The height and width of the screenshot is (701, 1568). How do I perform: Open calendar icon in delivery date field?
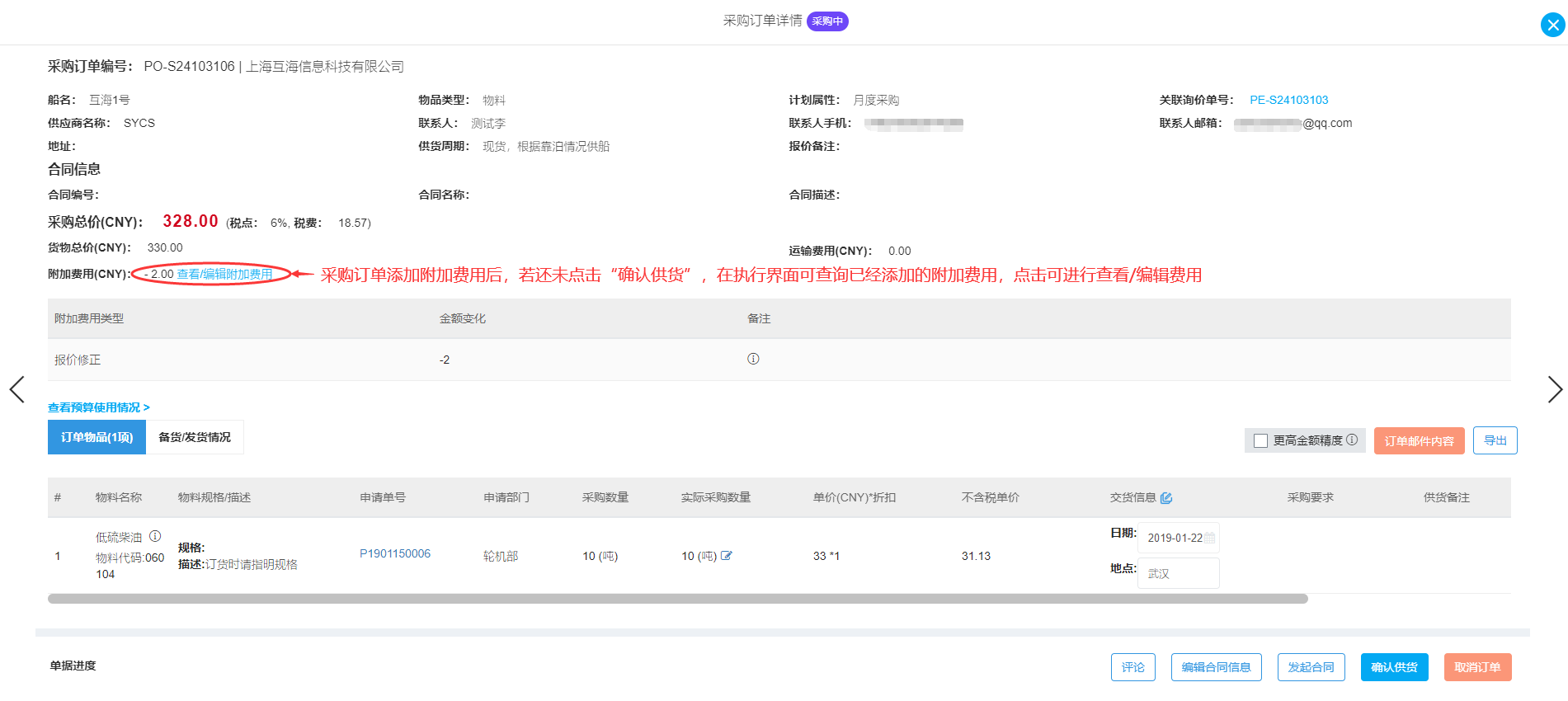click(1210, 538)
